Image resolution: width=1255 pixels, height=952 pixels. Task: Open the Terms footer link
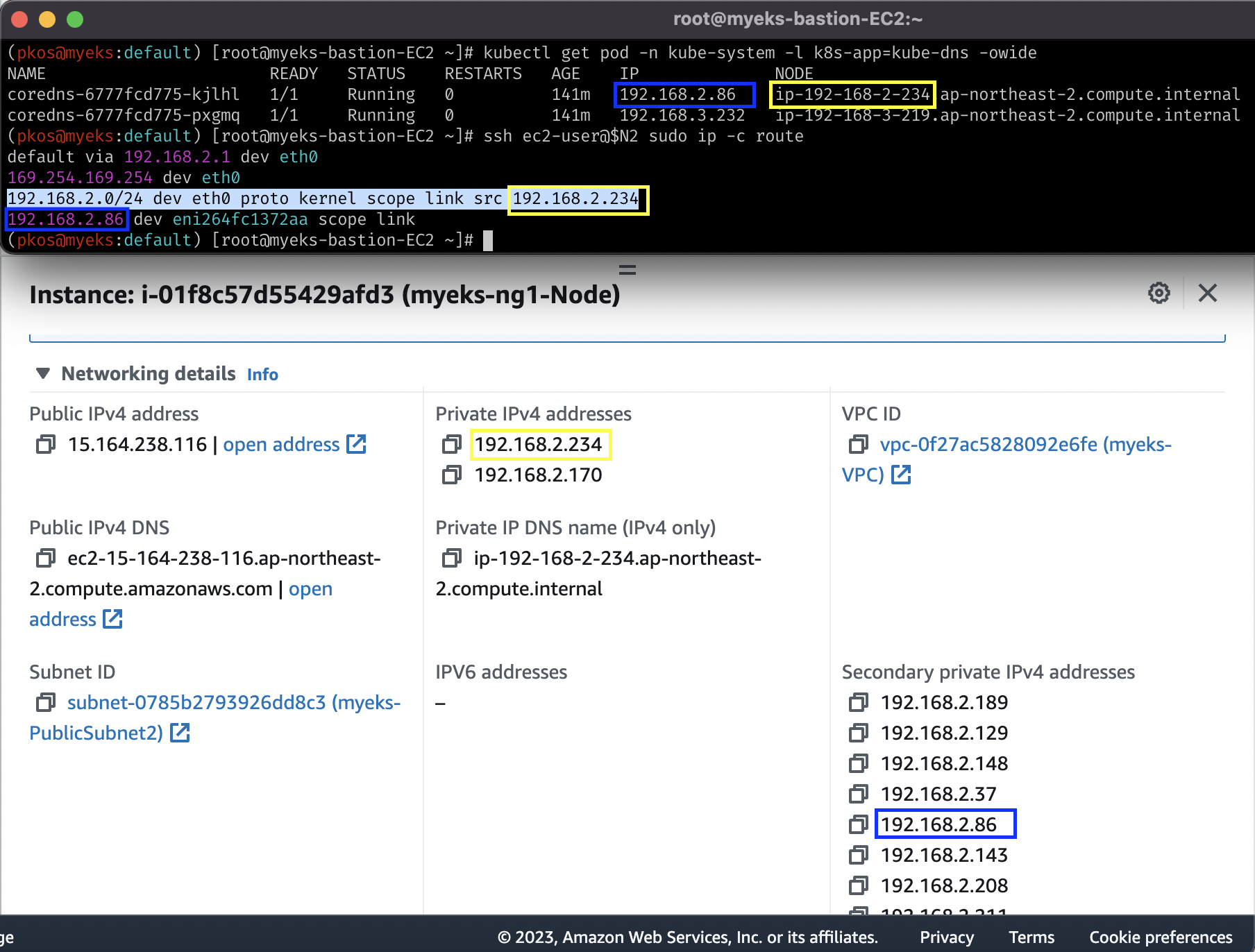click(1031, 937)
